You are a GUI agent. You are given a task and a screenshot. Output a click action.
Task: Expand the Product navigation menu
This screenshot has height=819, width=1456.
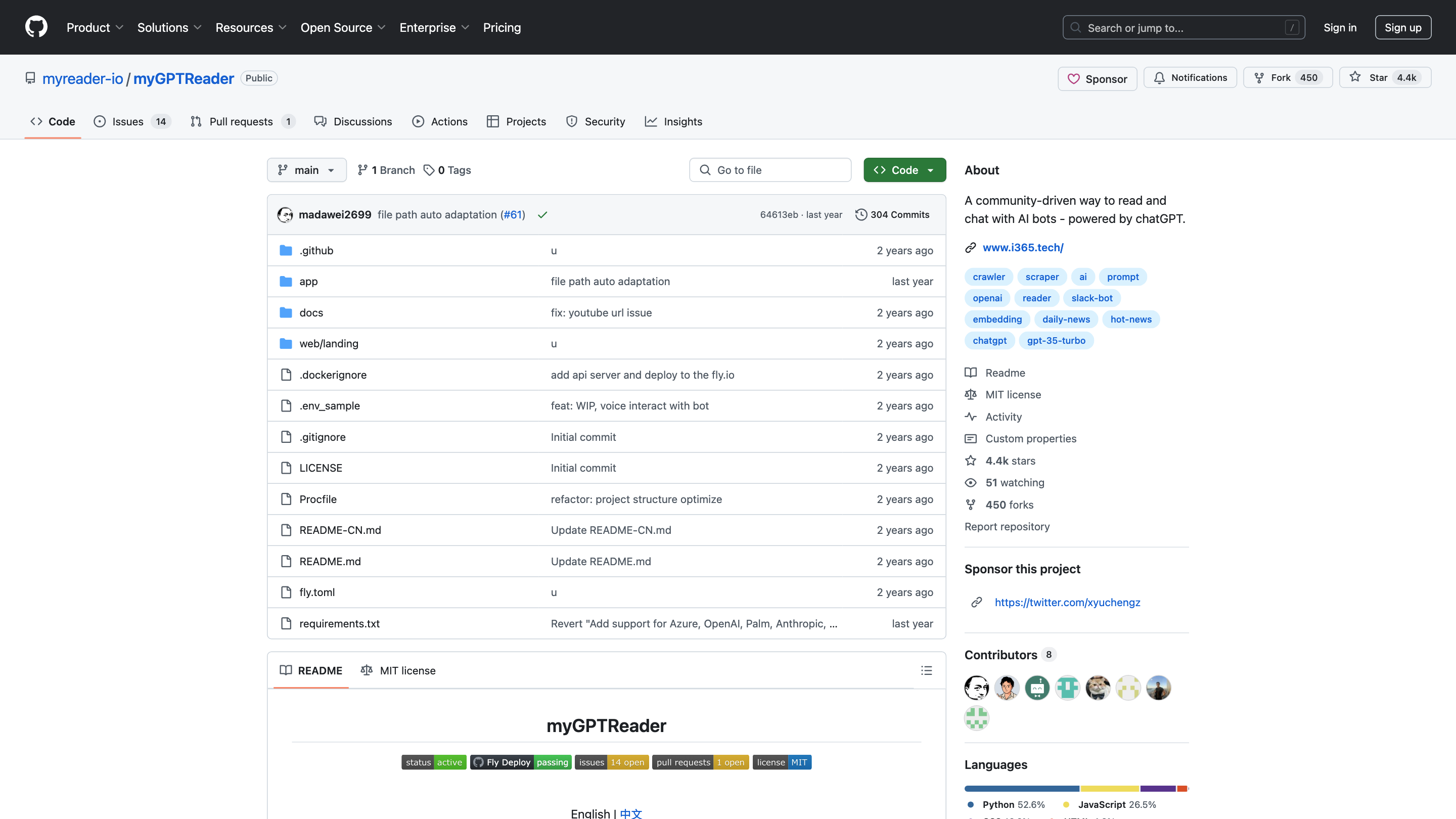[x=95, y=27]
